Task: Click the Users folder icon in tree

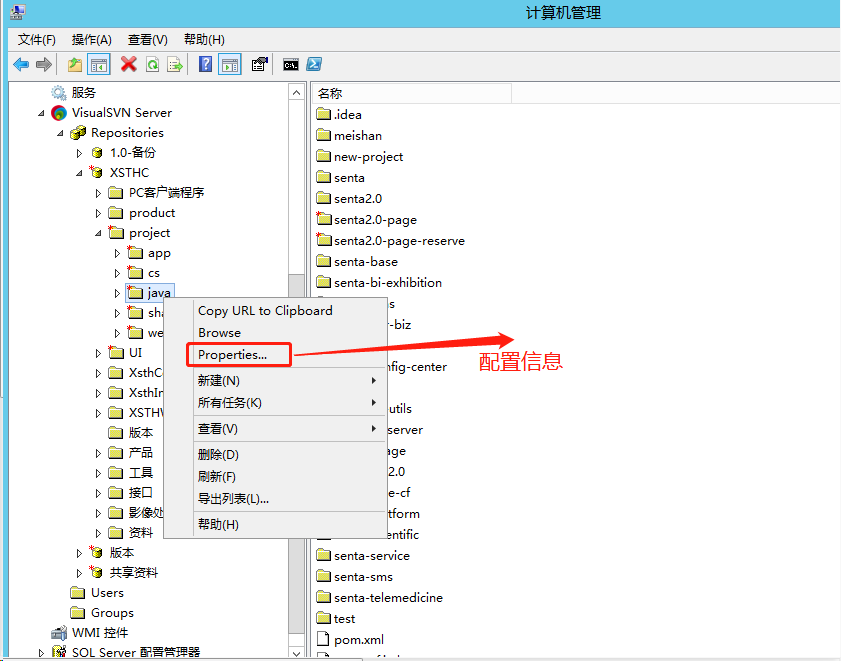Action: pyautogui.click(x=78, y=593)
